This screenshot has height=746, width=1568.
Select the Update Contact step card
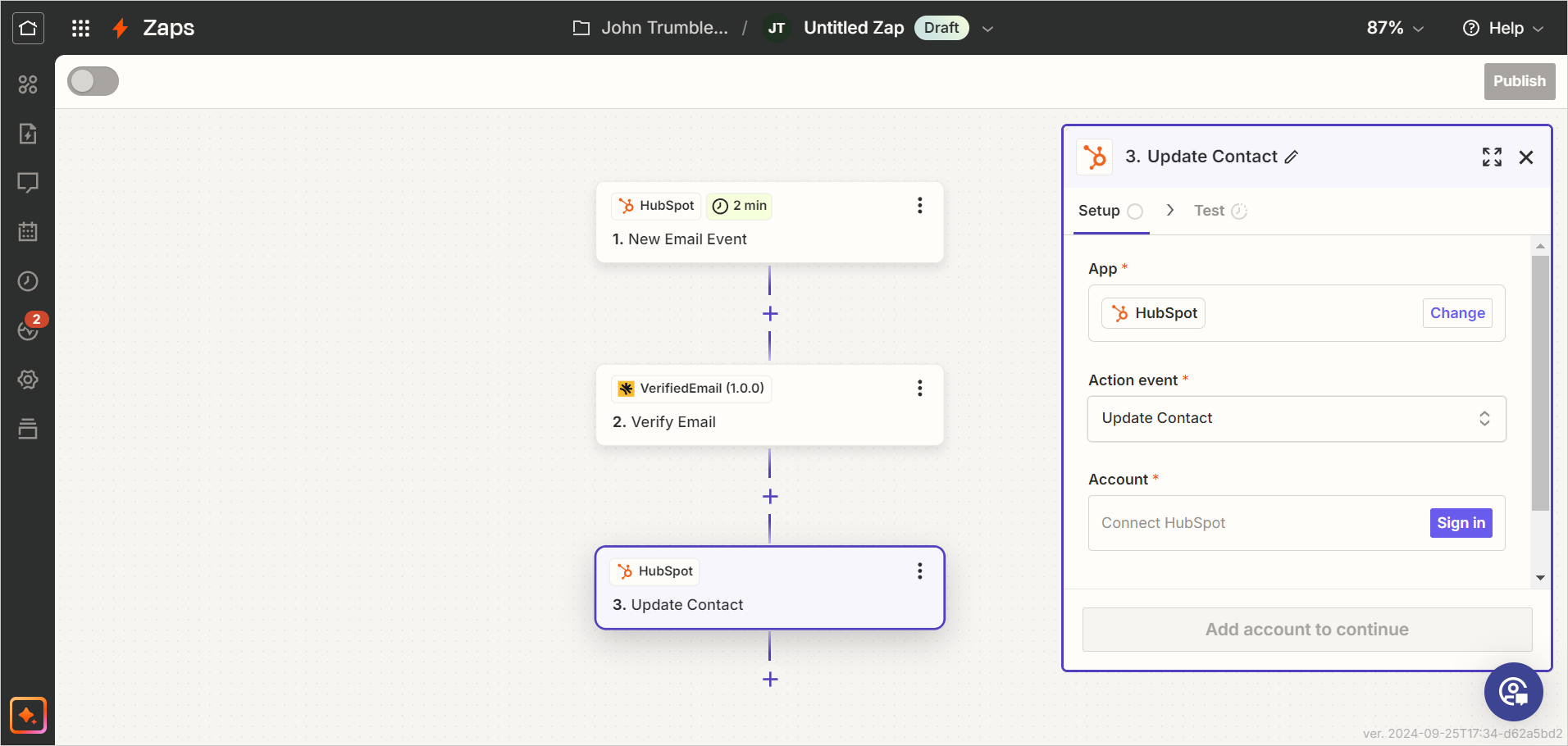tap(770, 588)
